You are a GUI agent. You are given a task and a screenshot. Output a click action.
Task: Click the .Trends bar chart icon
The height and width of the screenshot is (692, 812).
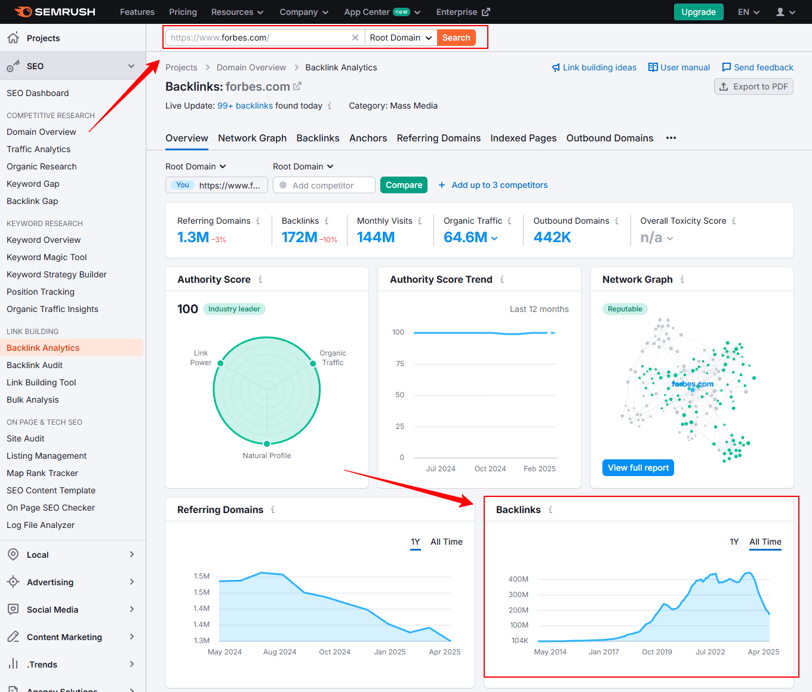[13, 664]
